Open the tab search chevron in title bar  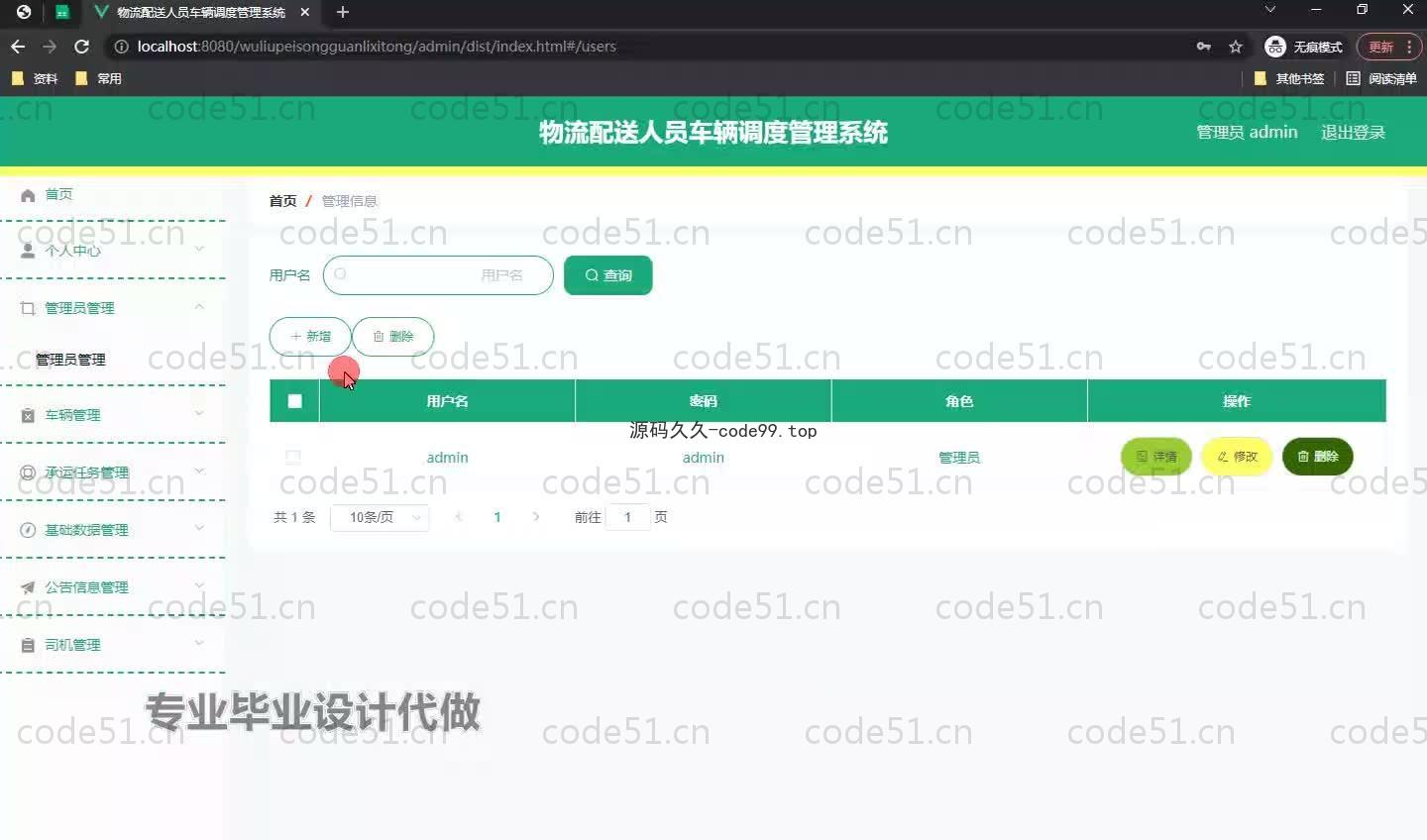pos(1270,10)
